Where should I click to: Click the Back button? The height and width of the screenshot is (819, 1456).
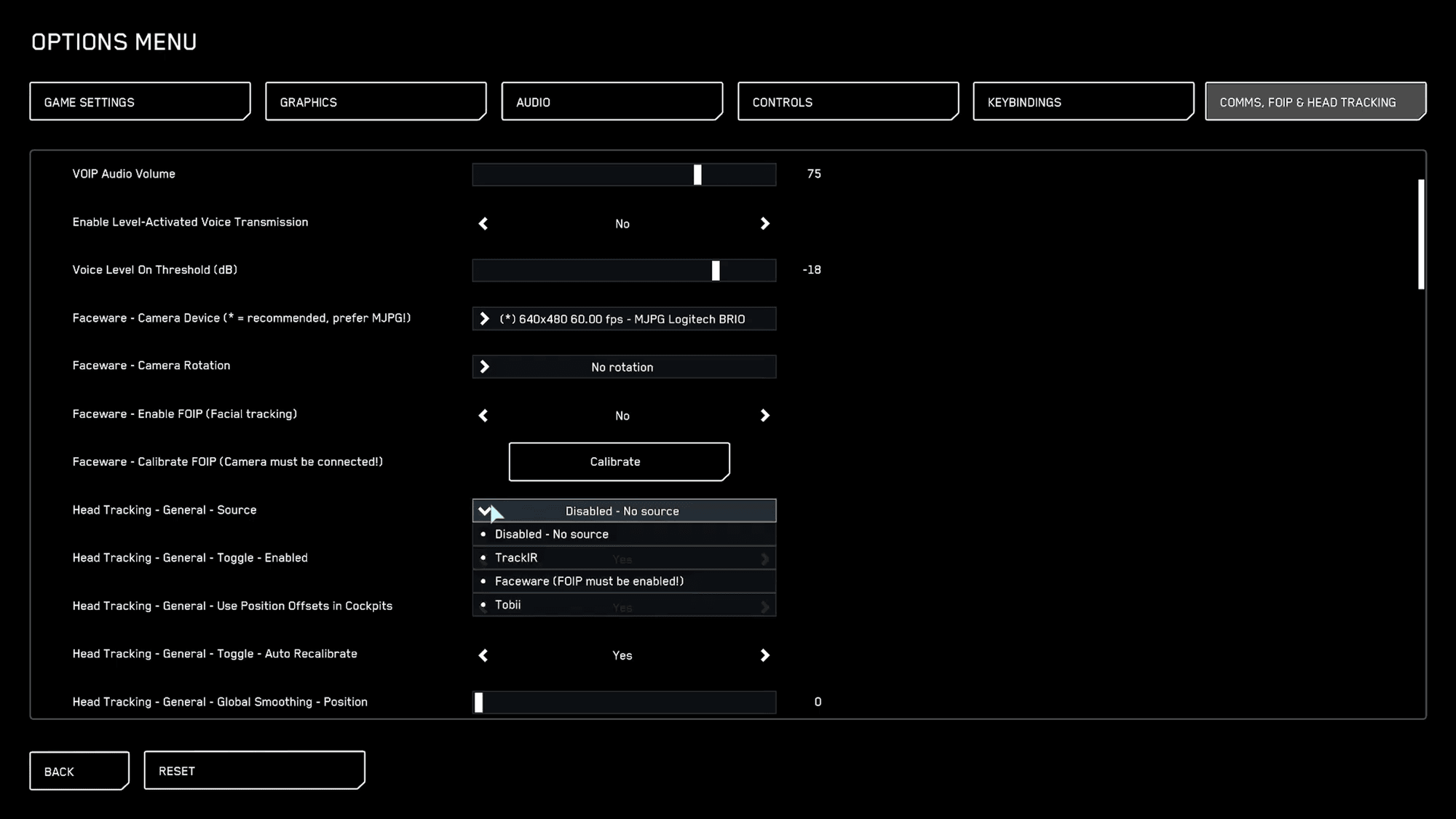(x=79, y=771)
